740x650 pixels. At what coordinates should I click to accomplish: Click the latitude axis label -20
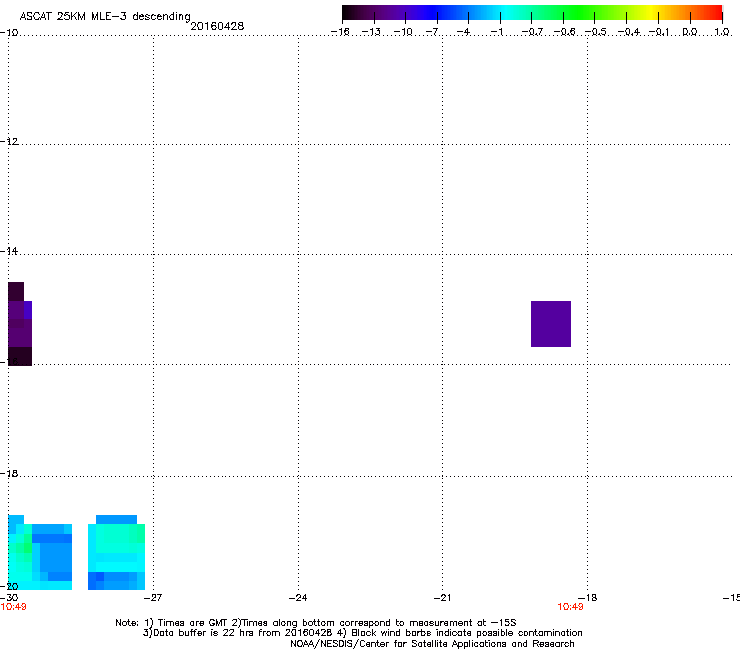click(9, 586)
